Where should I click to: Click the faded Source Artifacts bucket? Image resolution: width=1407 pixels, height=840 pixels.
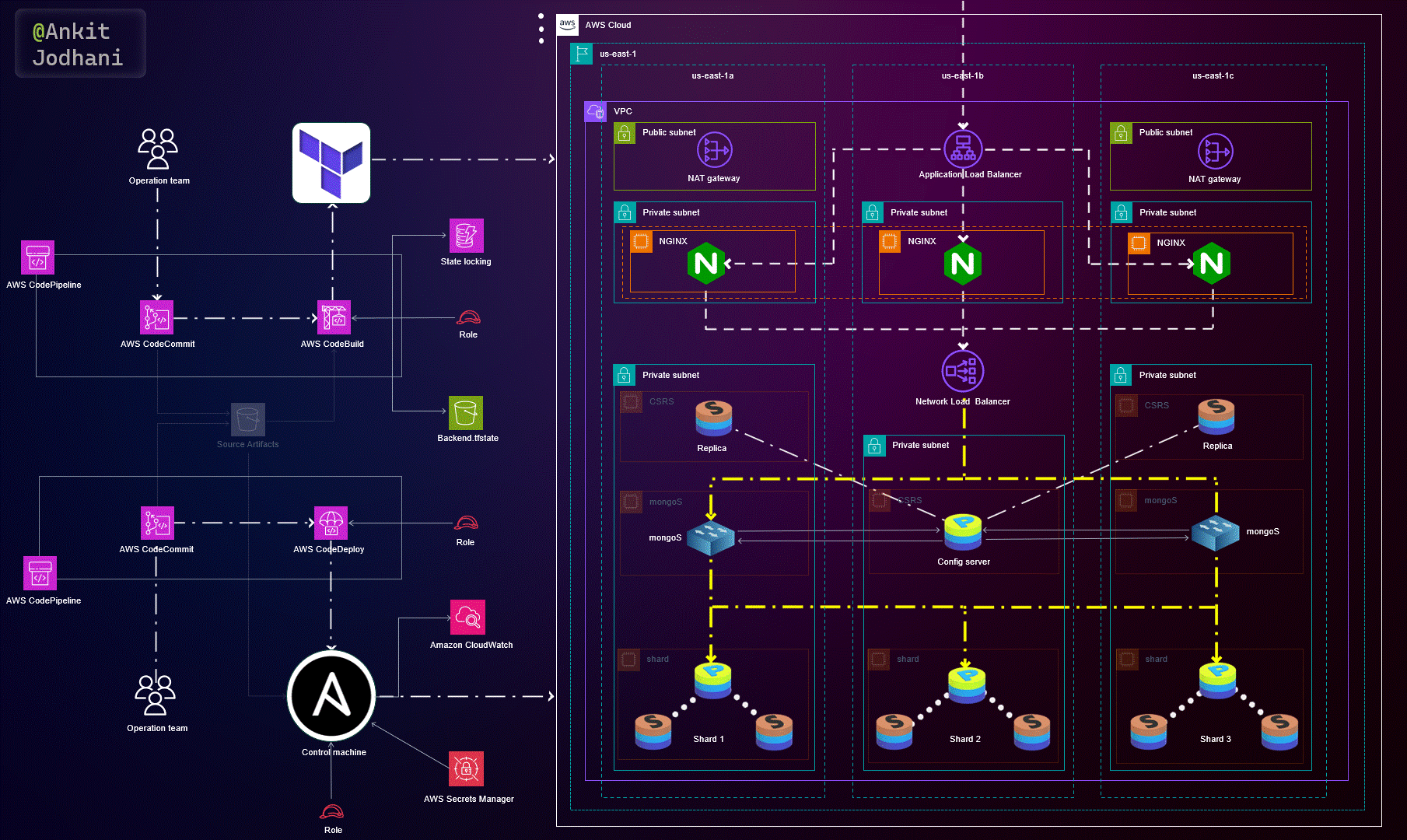point(247,420)
